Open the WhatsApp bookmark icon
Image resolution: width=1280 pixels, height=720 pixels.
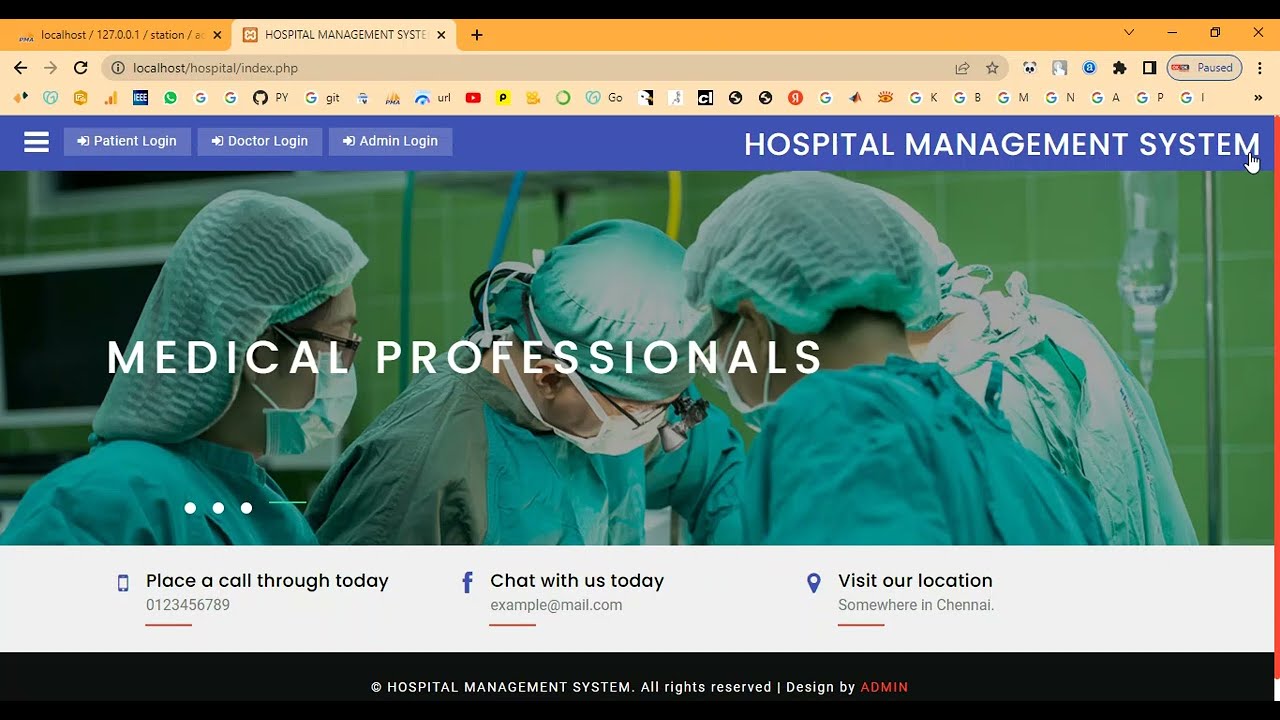click(x=170, y=98)
